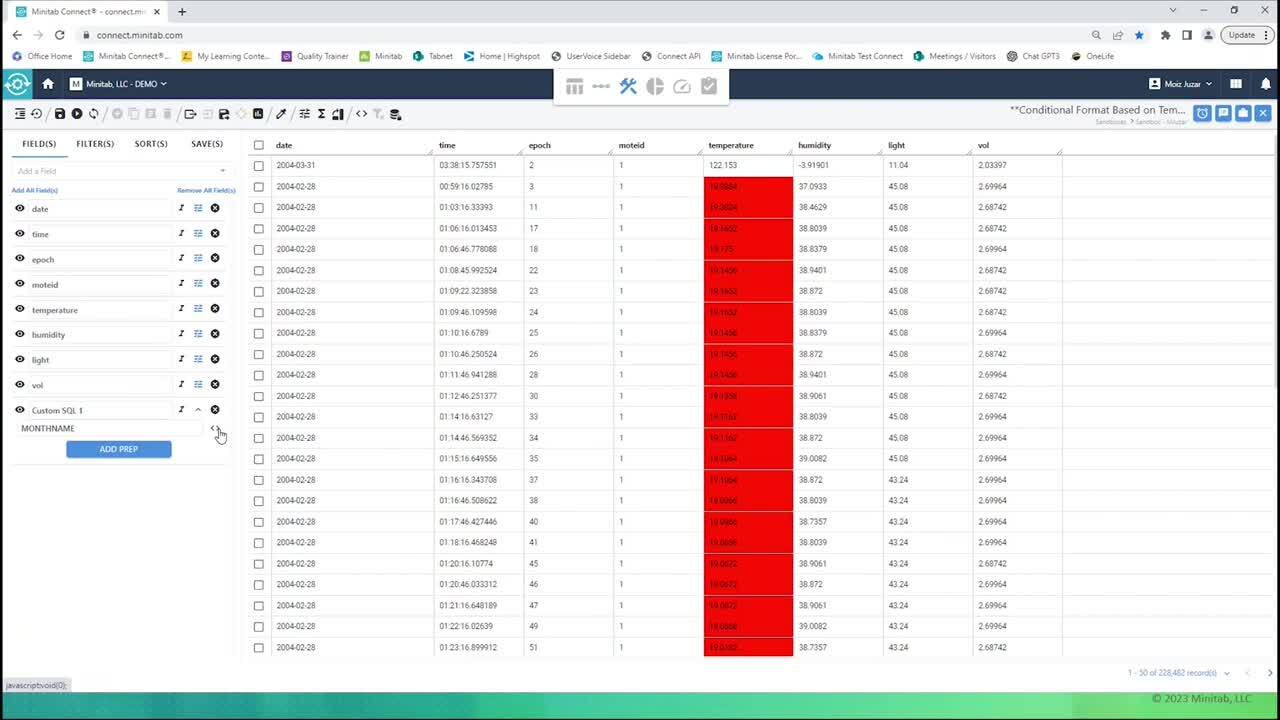Switch to the FILTER(S) tab
1280x720 pixels.
coord(95,143)
